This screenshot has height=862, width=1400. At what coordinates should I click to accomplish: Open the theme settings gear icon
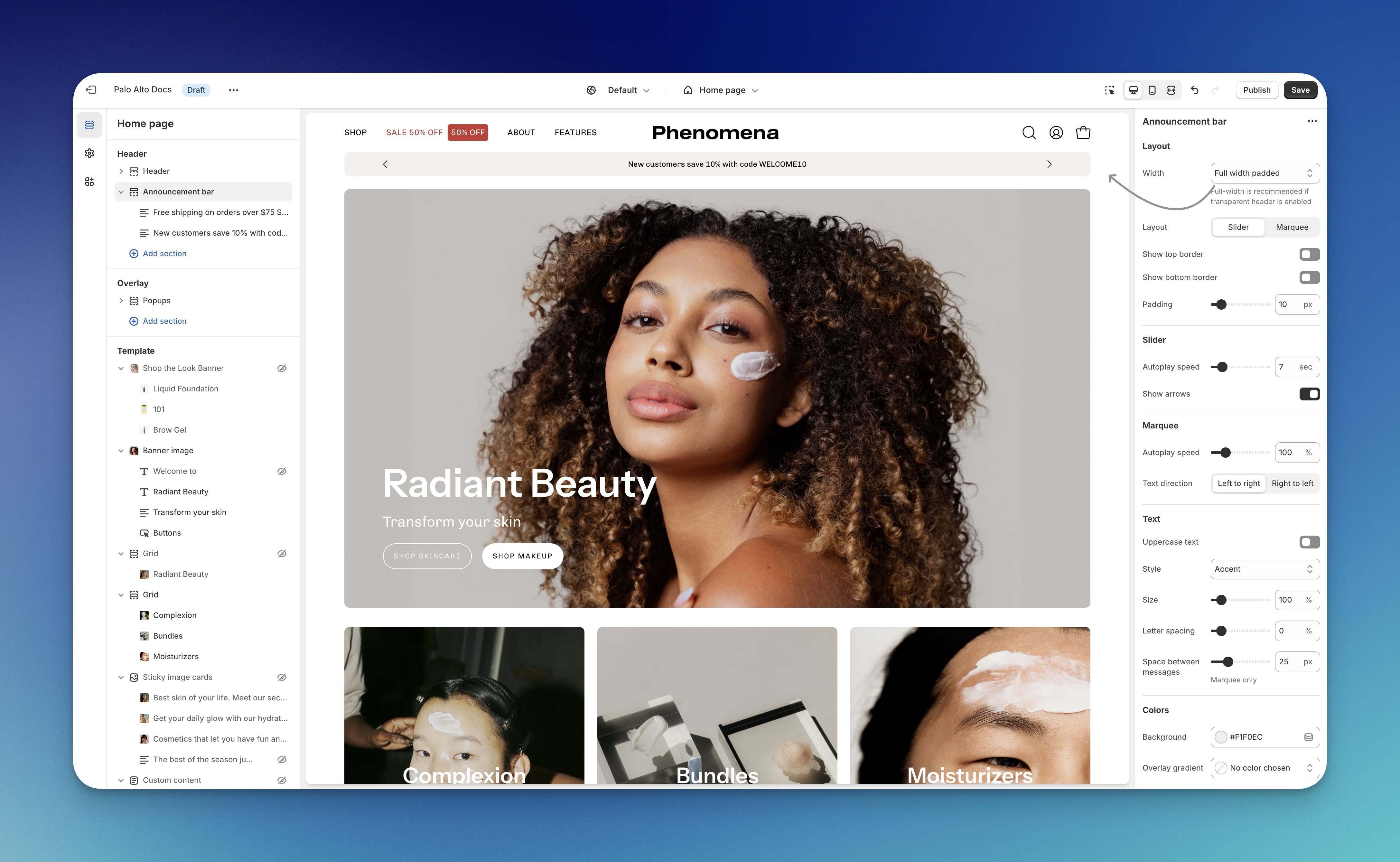(89, 153)
